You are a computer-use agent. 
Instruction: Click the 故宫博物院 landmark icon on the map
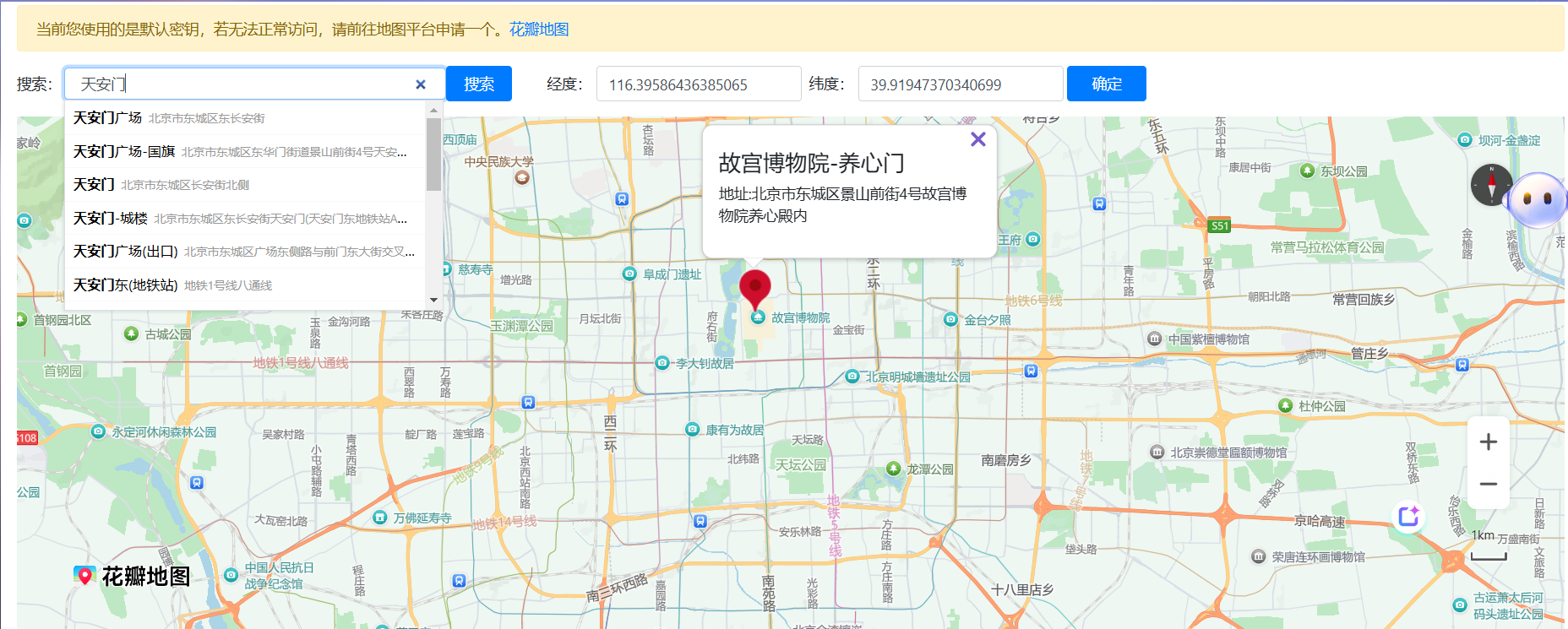pos(759,317)
